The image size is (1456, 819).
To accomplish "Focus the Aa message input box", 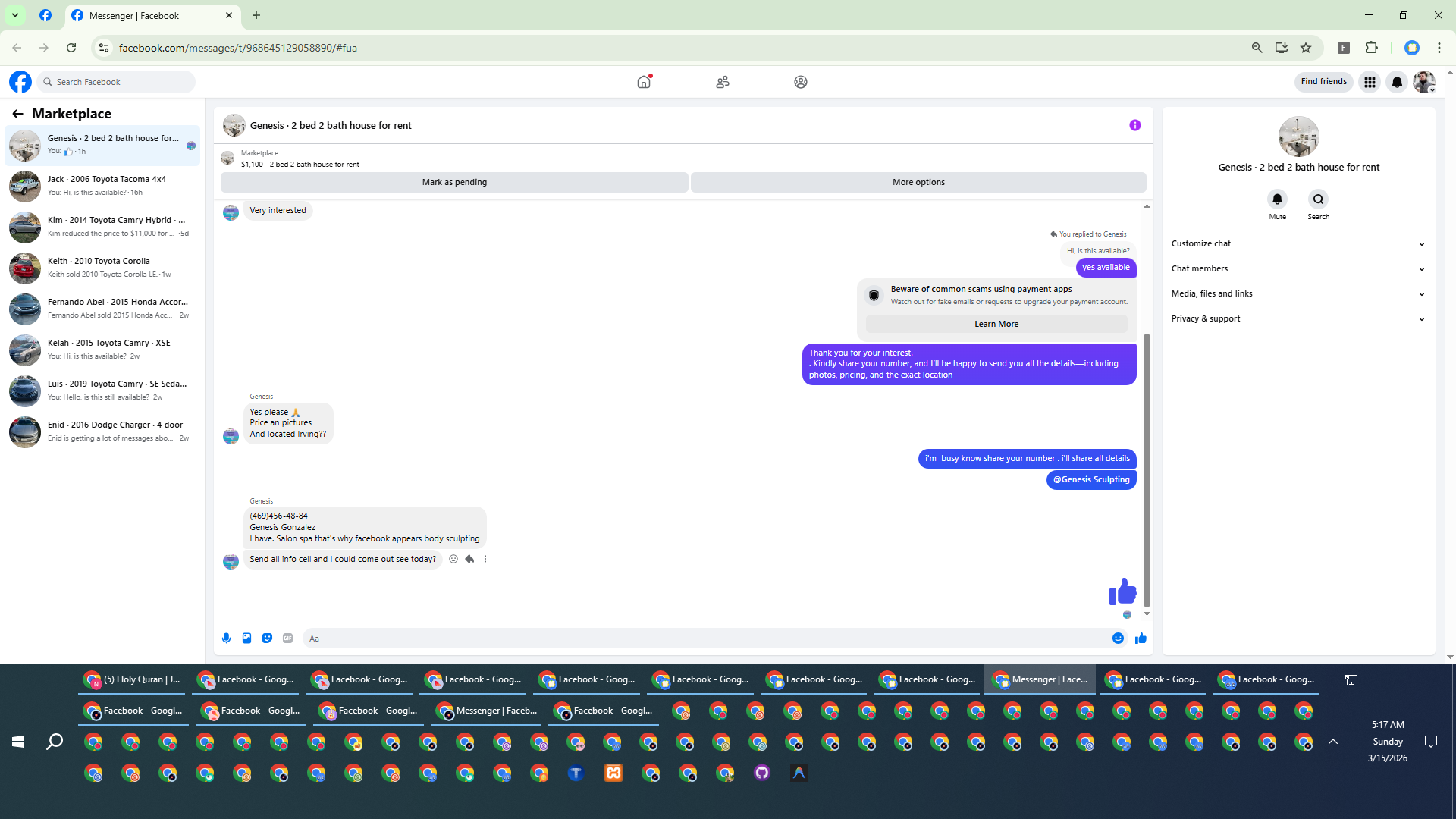I will (705, 639).
